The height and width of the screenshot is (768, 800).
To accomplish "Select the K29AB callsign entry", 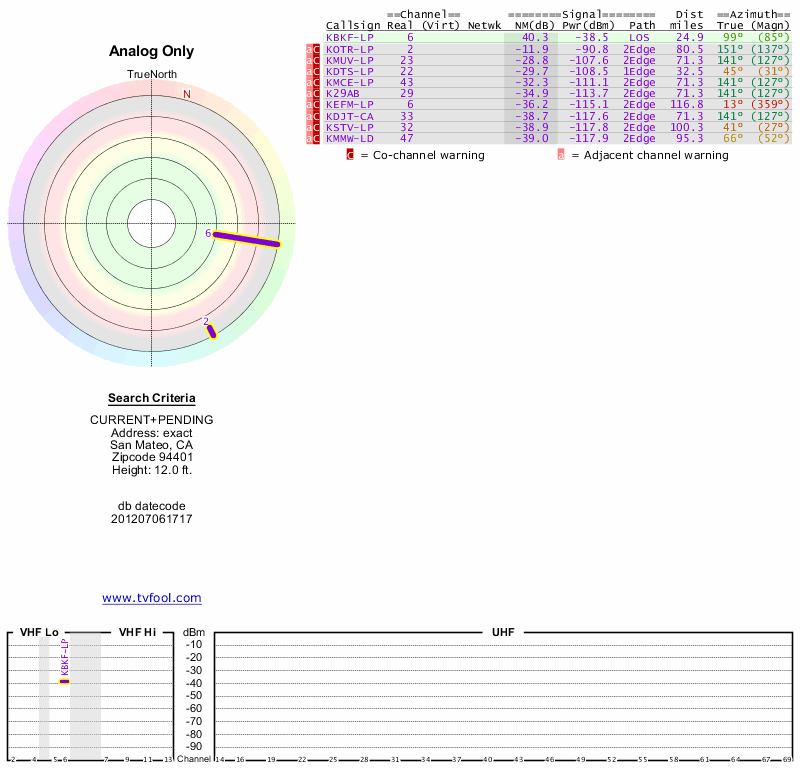I will [343, 93].
